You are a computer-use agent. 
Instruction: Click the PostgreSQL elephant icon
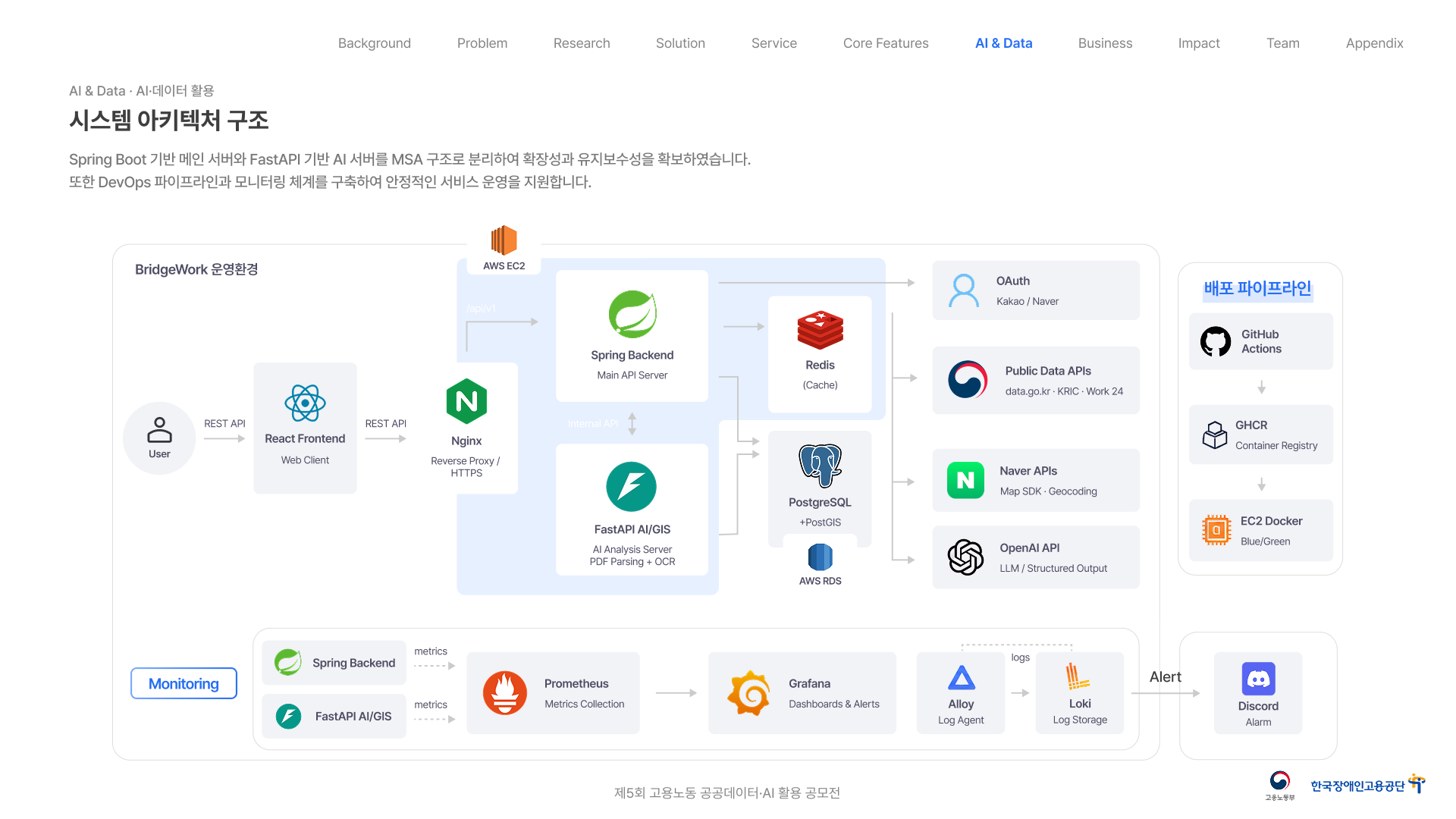pos(820,465)
